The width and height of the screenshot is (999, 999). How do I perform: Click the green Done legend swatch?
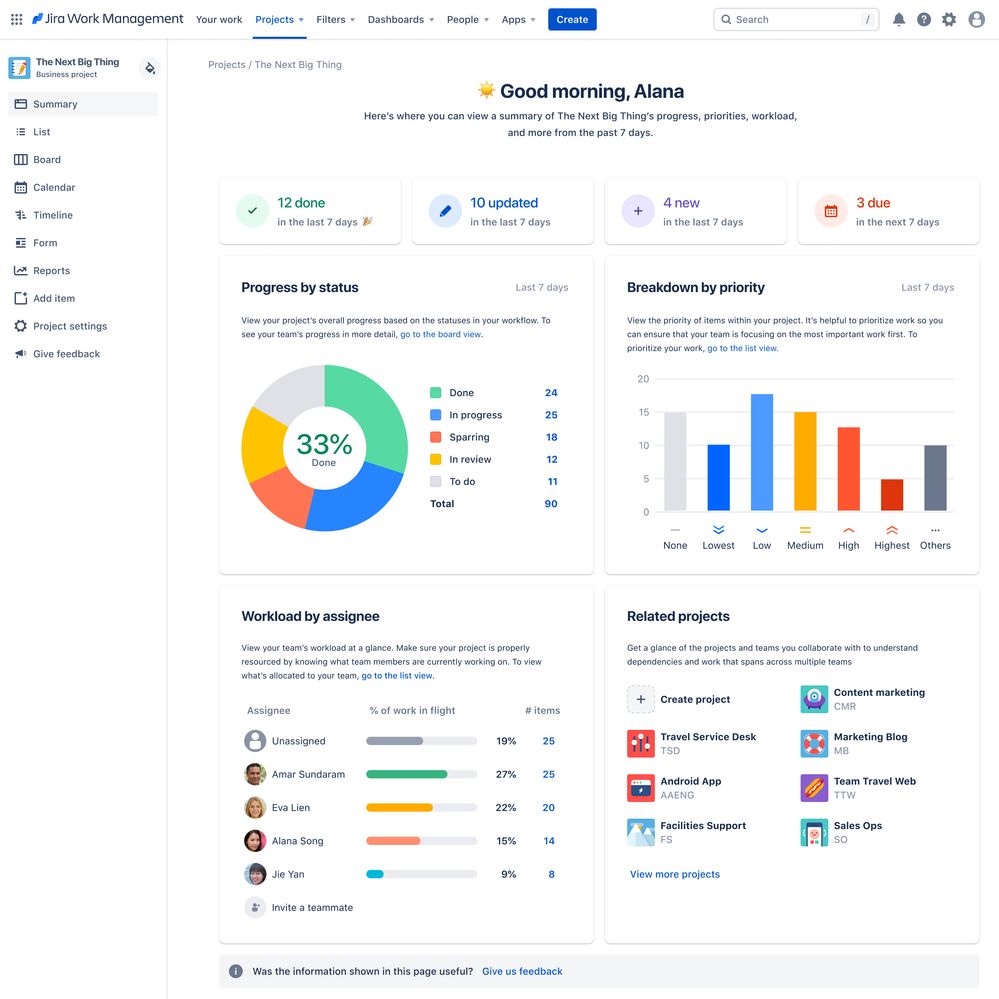pos(435,392)
